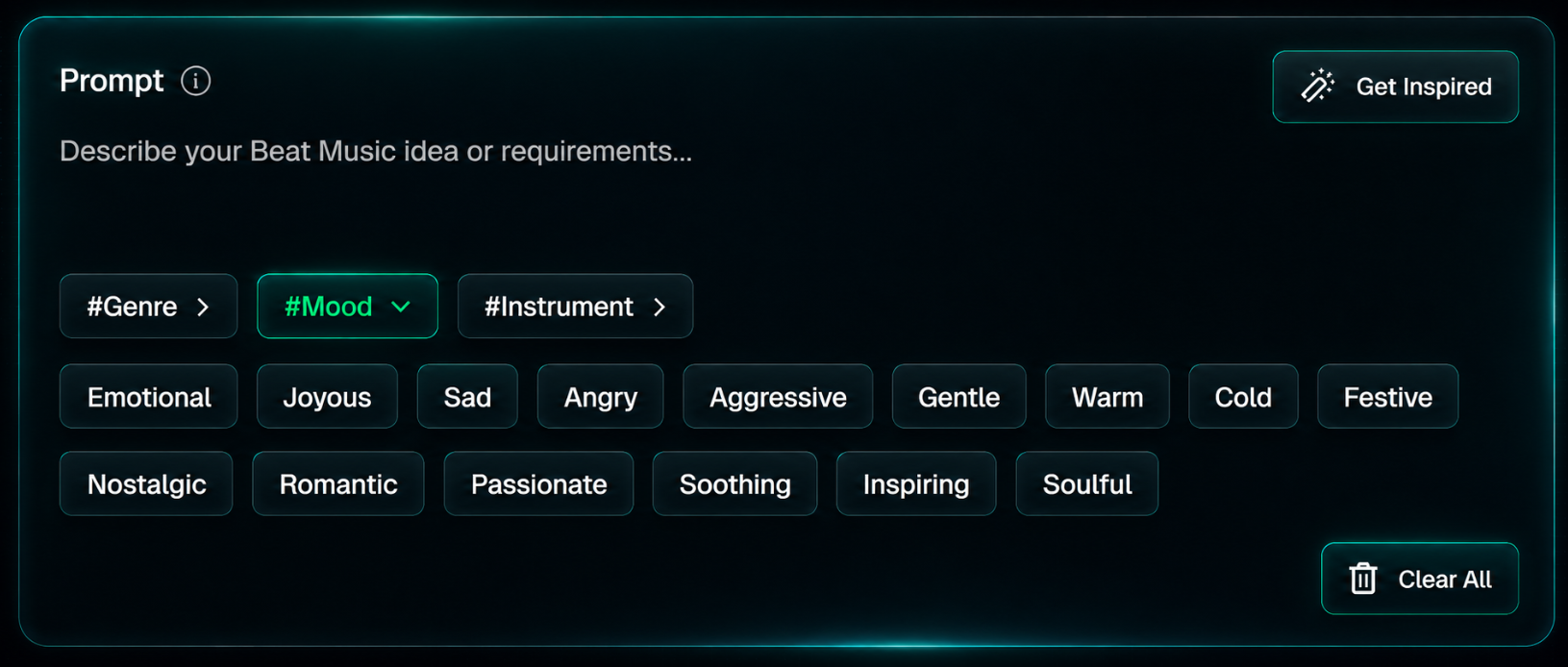Pick the Romantic mood tag
This screenshot has height=667, width=1568.
click(x=338, y=484)
